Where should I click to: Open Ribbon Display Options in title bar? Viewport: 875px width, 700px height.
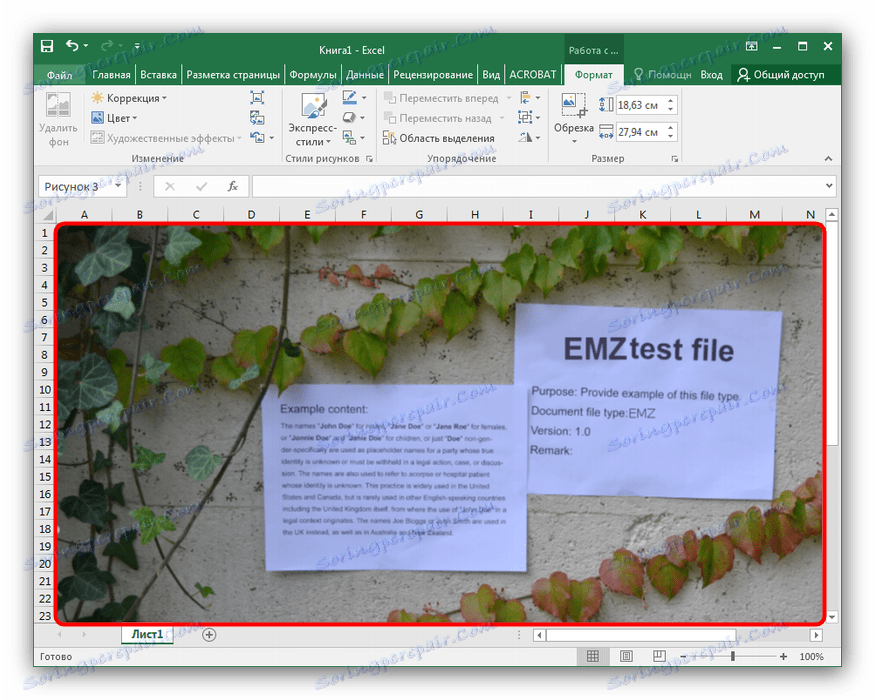pyautogui.click(x=752, y=46)
